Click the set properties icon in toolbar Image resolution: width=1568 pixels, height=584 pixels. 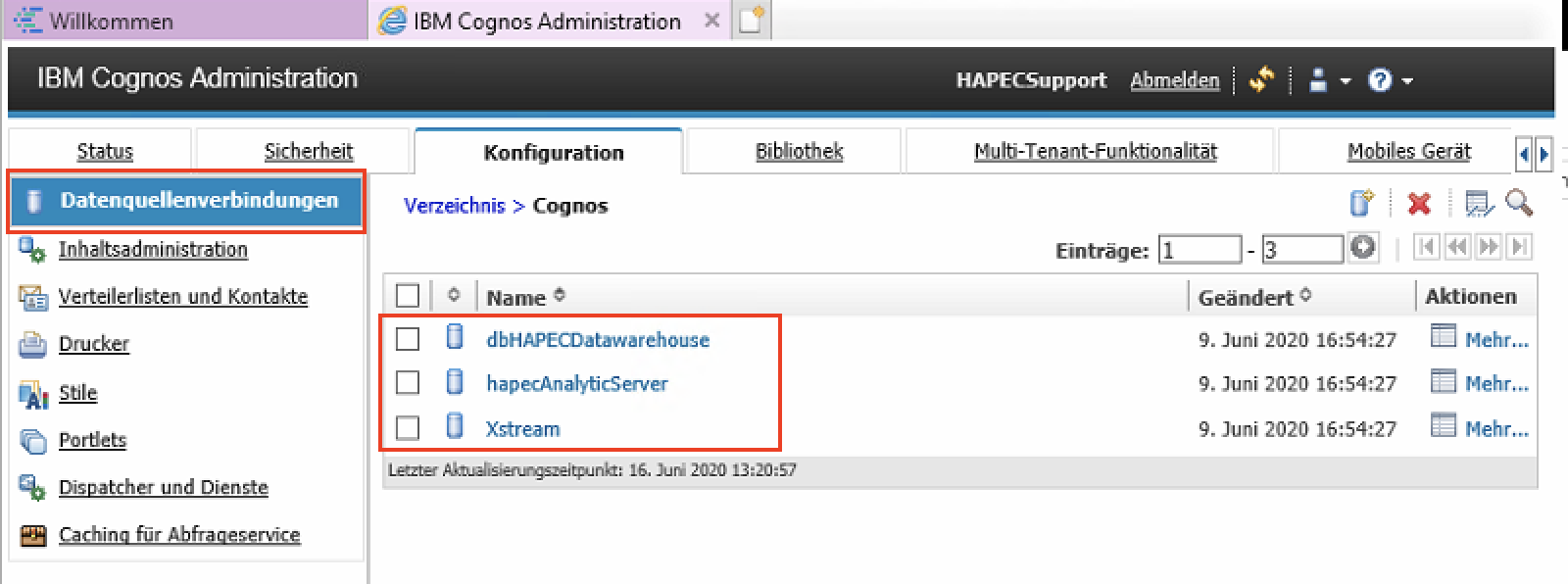click(1478, 204)
